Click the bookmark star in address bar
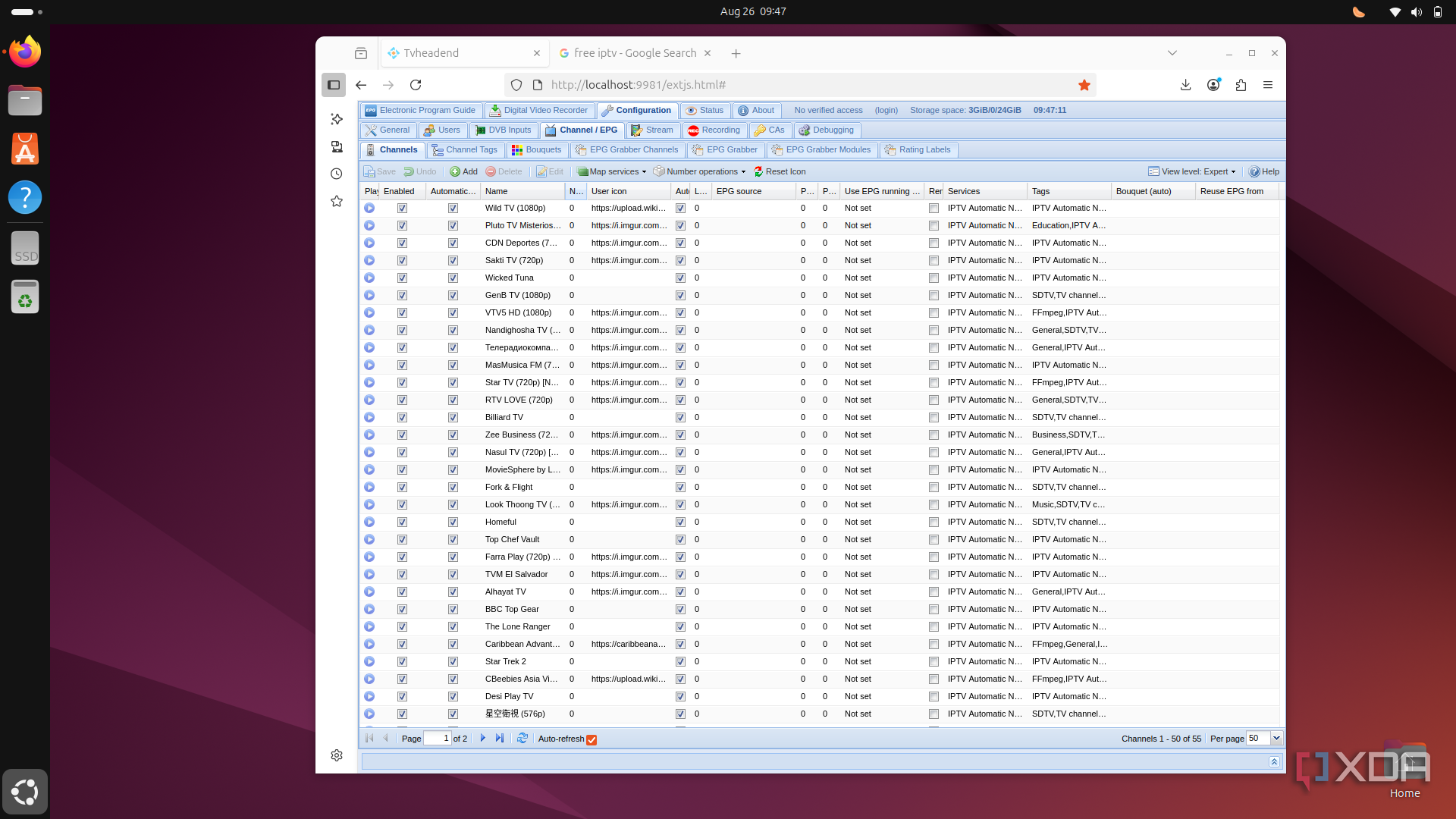This screenshot has height=819, width=1456. click(x=1084, y=85)
